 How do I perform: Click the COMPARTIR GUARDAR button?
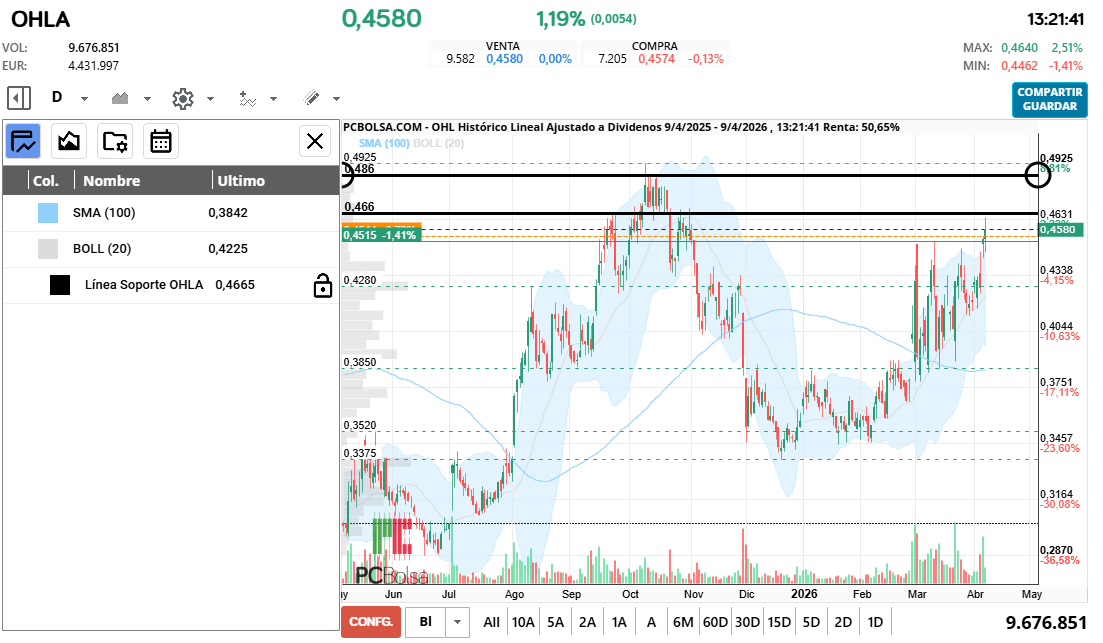point(1049,100)
